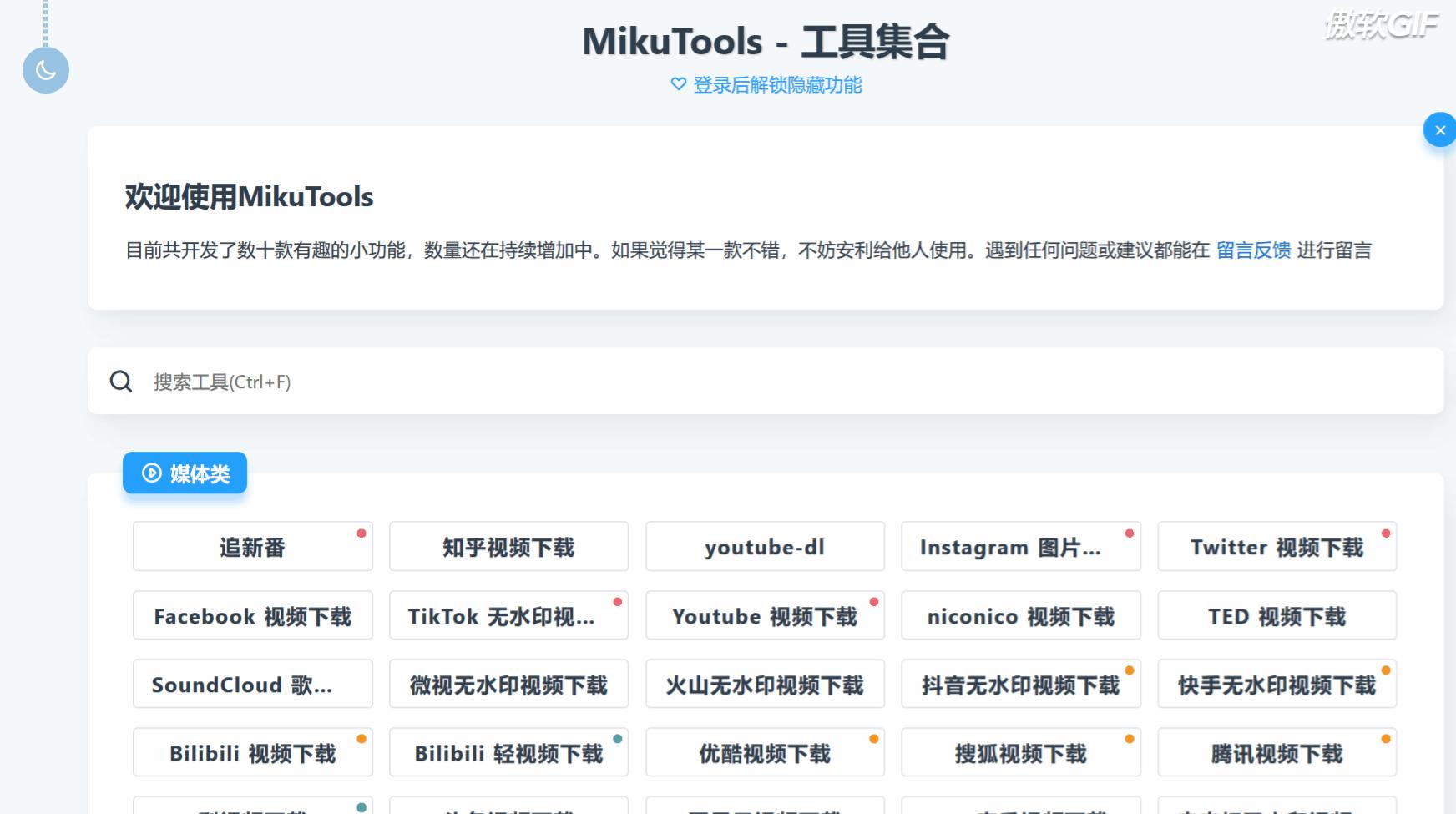The image size is (1456, 814).
Task: Open the 知乎视频下载 tool
Action: 508,547
